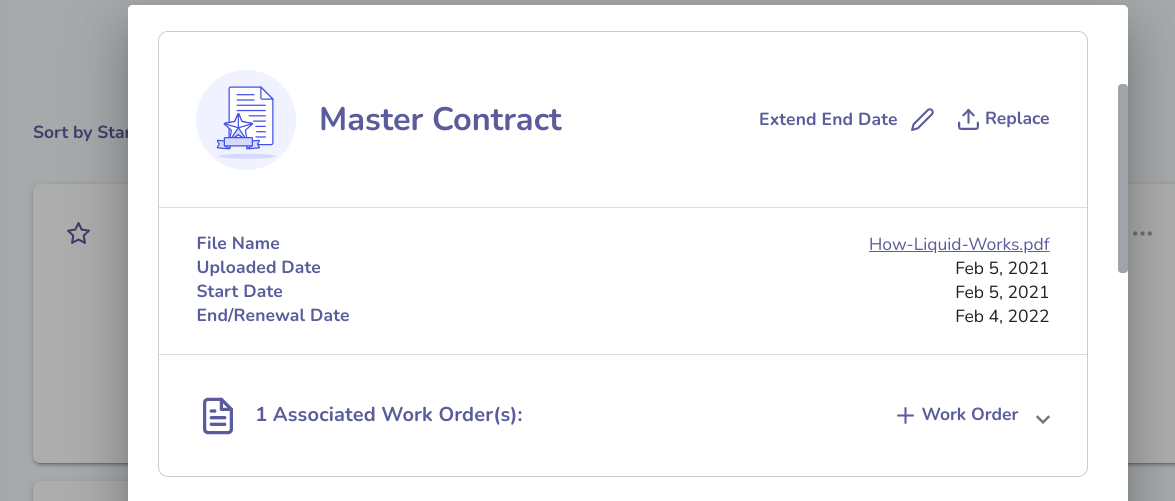Image resolution: width=1175 pixels, height=501 pixels.
Task: Click the pencil edit icon
Action: coord(922,120)
